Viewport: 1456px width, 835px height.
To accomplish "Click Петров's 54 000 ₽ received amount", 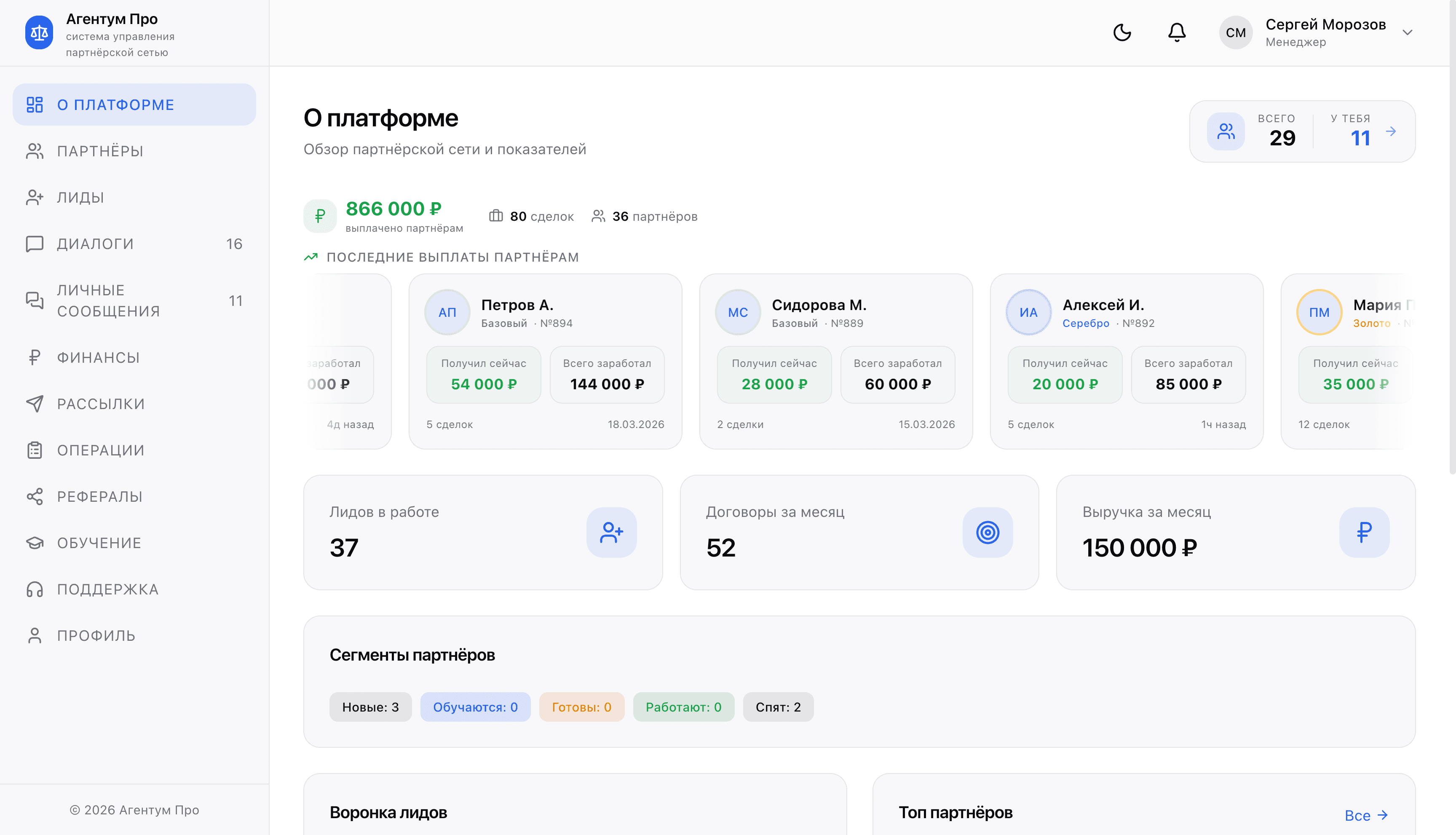I will (x=484, y=384).
